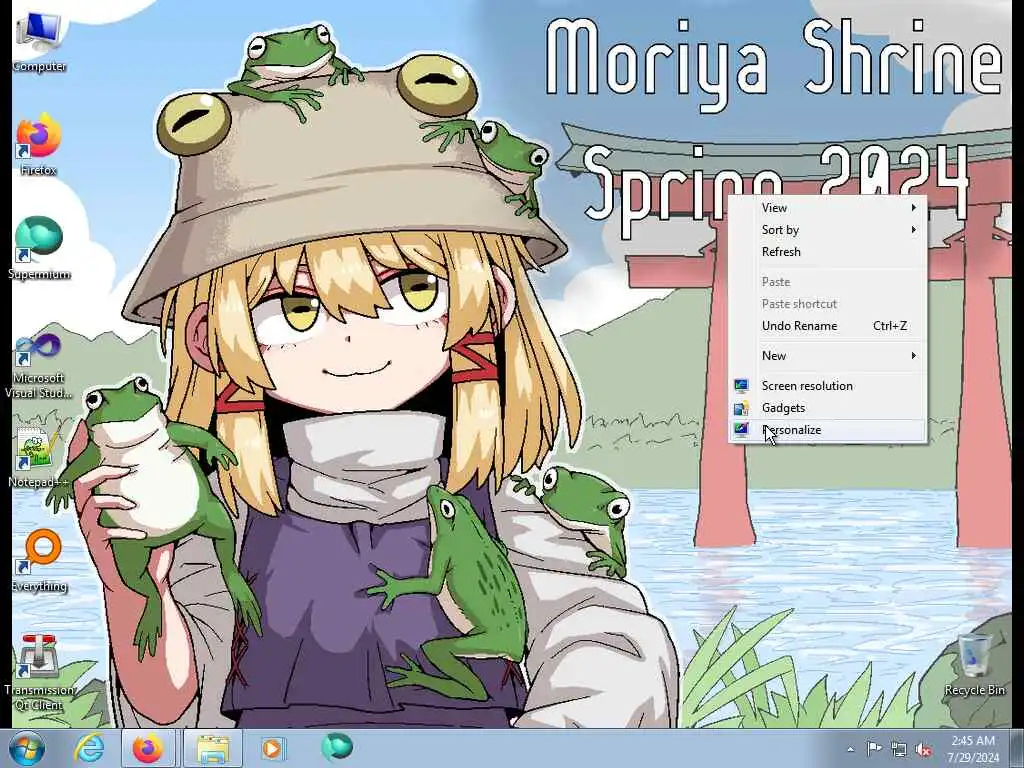The image size is (1024, 768).
Task: Open the Computer desktop icon
Action: [x=39, y=42]
